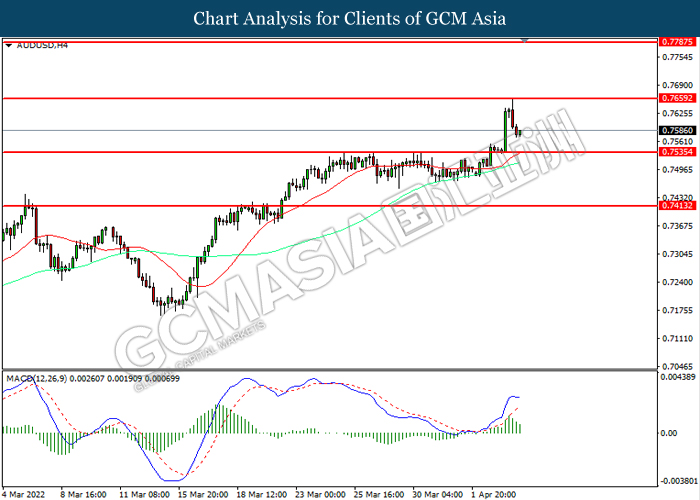700x500 pixels.
Task: Click the 18 Mar 12:00 time label
Action: point(262,494)
